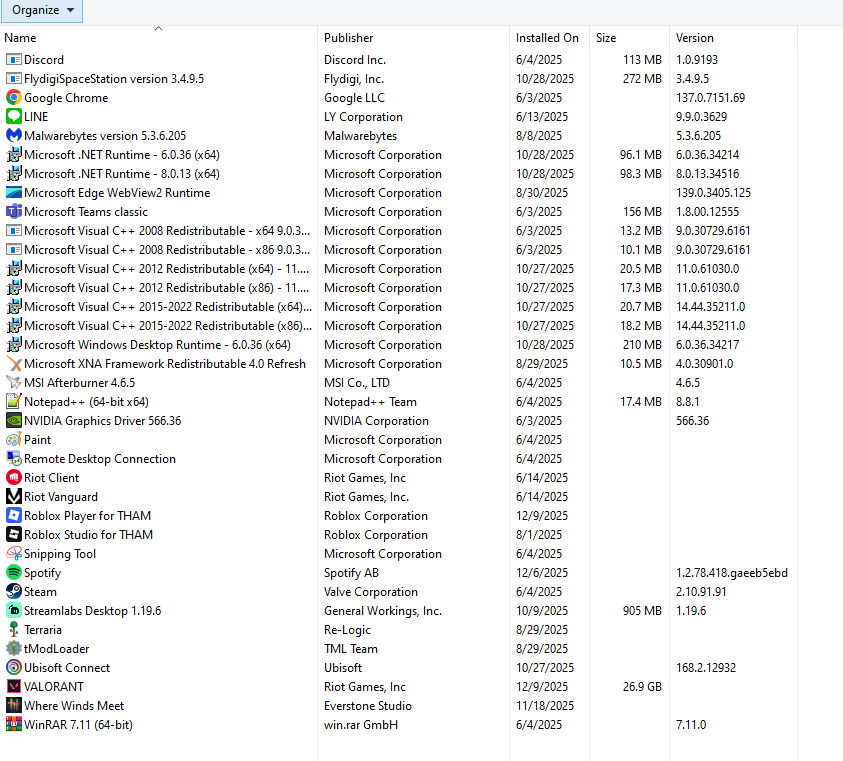Click the 26.9 GB size value

click(x=642, y=687)
